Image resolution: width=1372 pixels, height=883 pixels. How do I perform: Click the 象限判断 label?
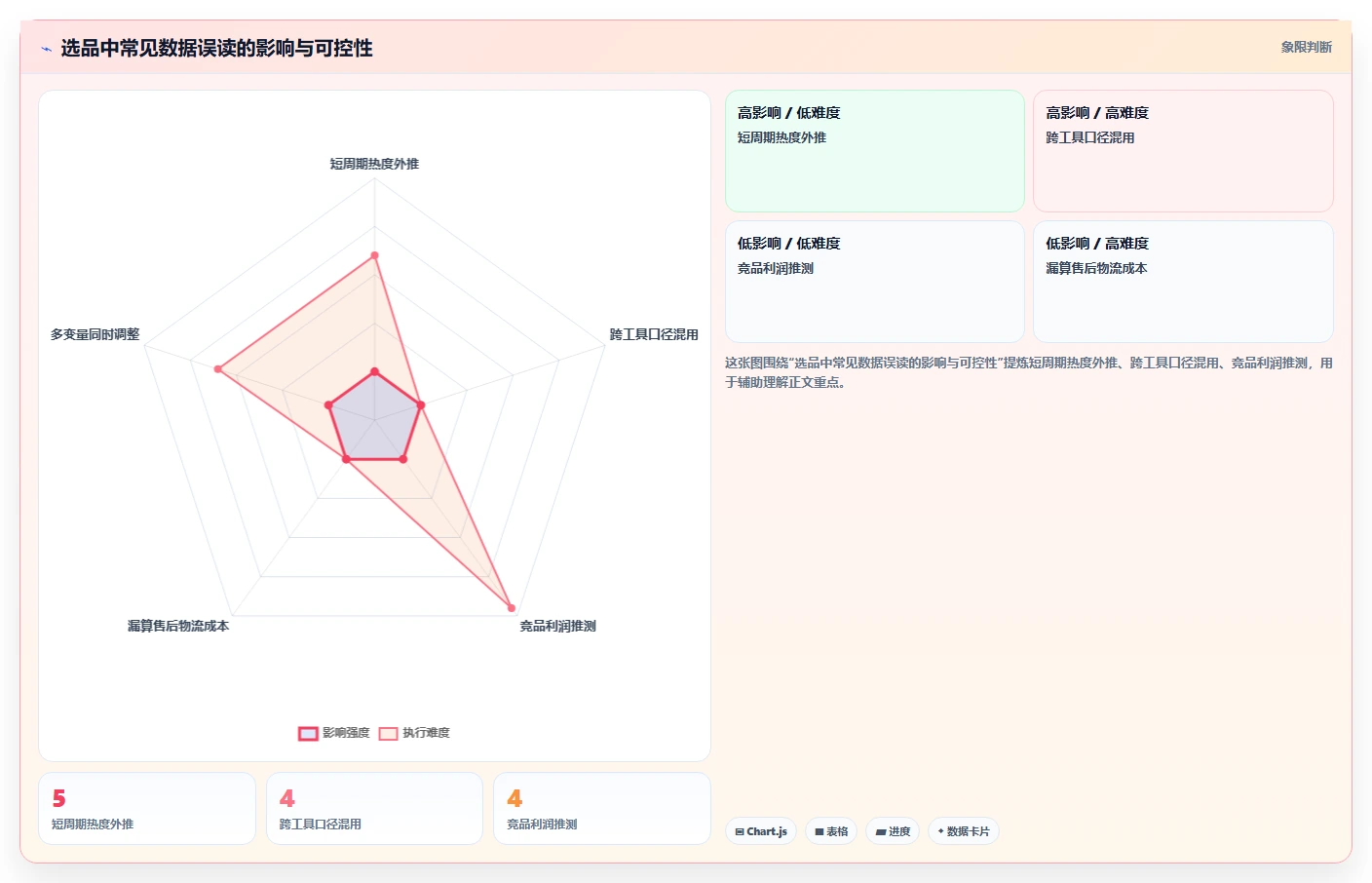pos(1306,47)
